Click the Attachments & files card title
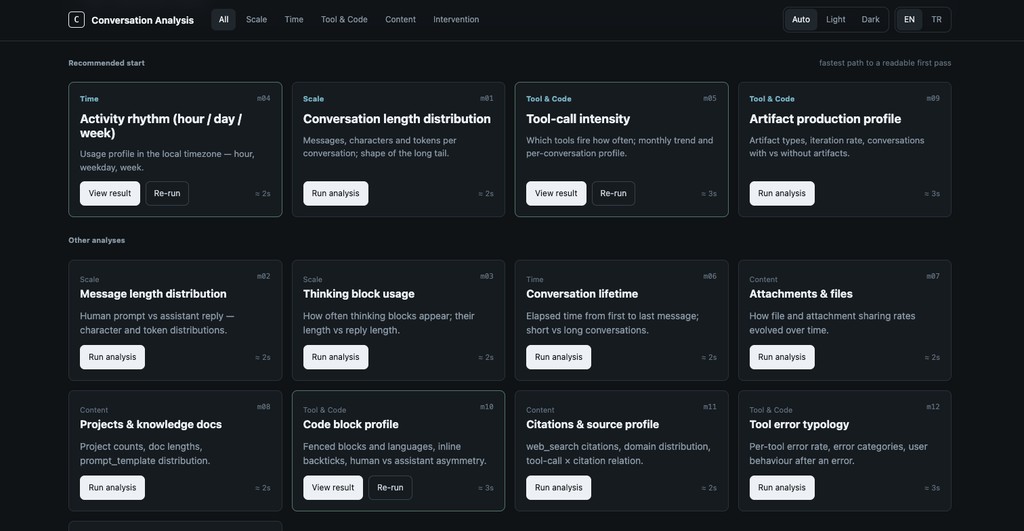The image size is (1024, 531). coord(801,294)
